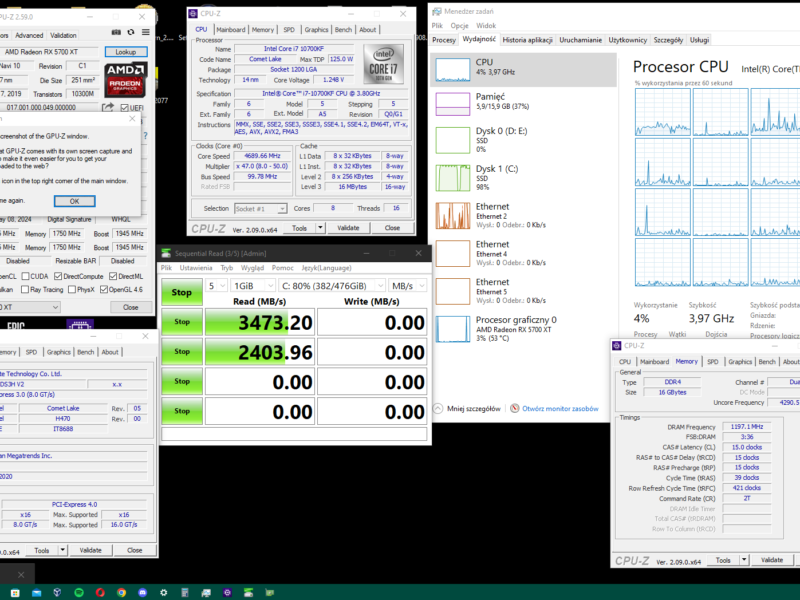Open Tools dropdown arrow in CPU-Z CPU window
This screenshot has height=600, width=800.
point(320,228)
